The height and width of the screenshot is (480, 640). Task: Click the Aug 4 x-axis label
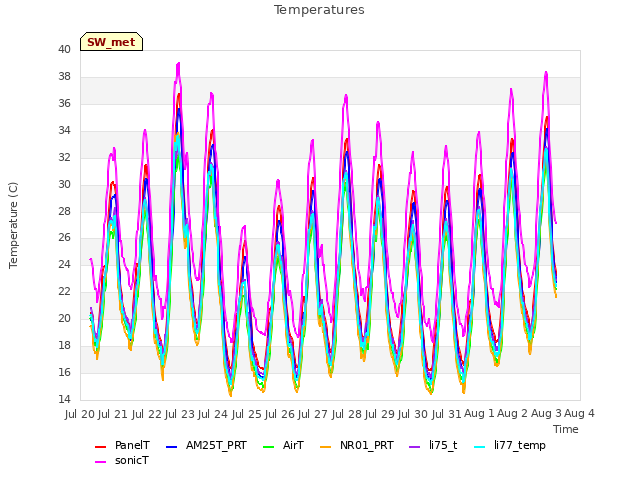pyautogui.click(x=579, y=414)
